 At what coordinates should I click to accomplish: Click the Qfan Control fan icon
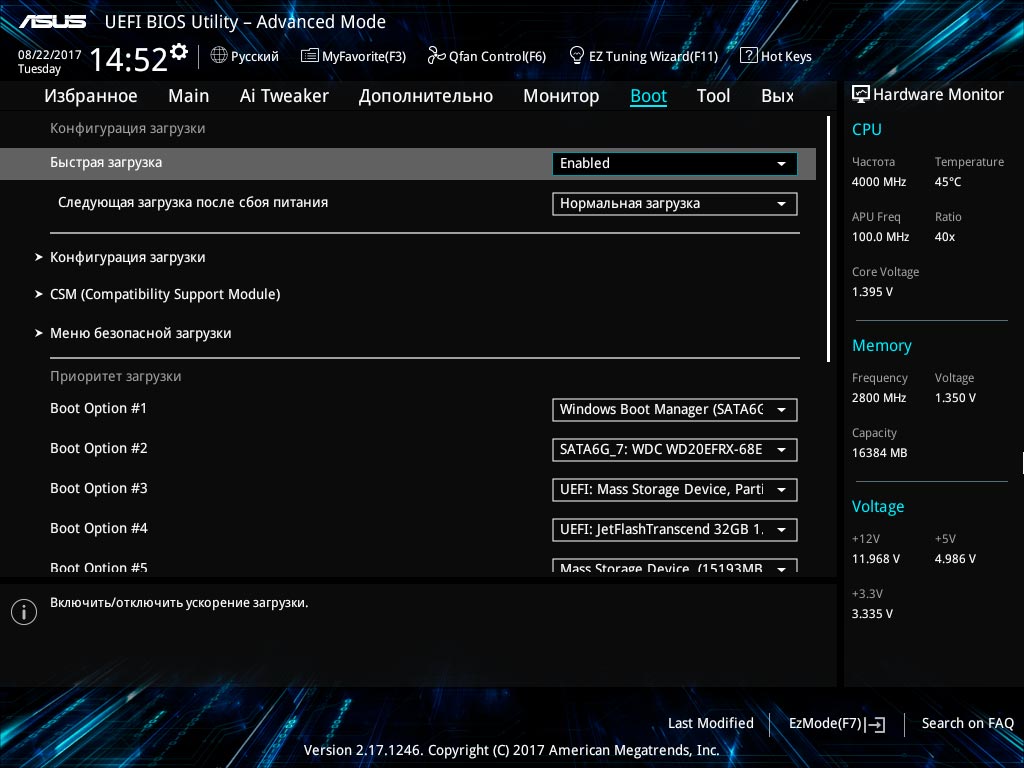[436, 56]
